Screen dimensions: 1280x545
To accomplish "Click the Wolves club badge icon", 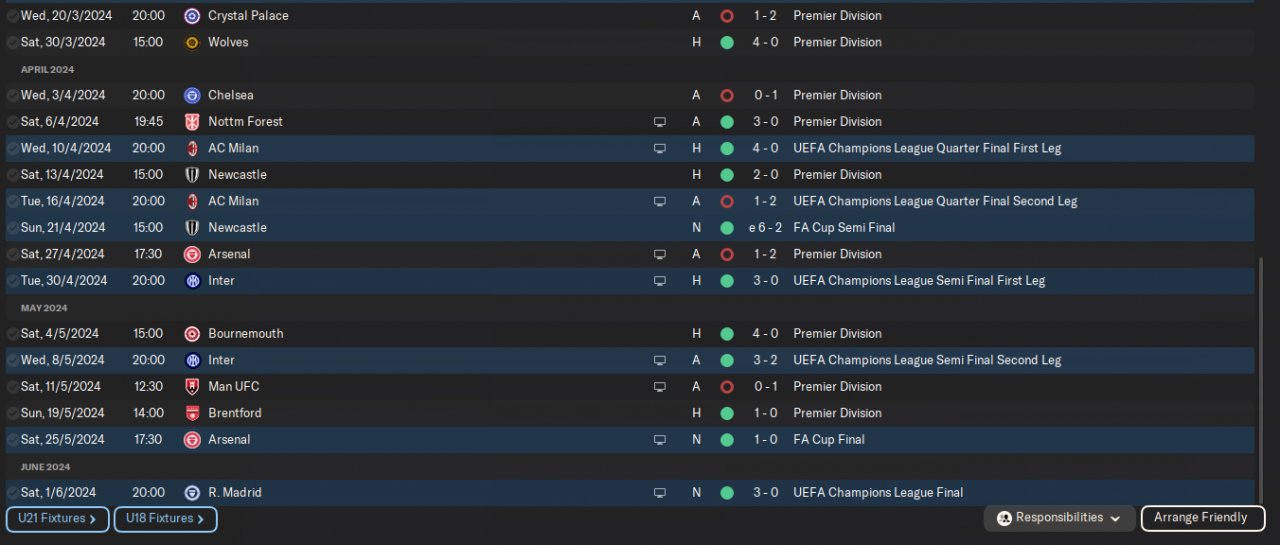I will click(x=192, y=43).
